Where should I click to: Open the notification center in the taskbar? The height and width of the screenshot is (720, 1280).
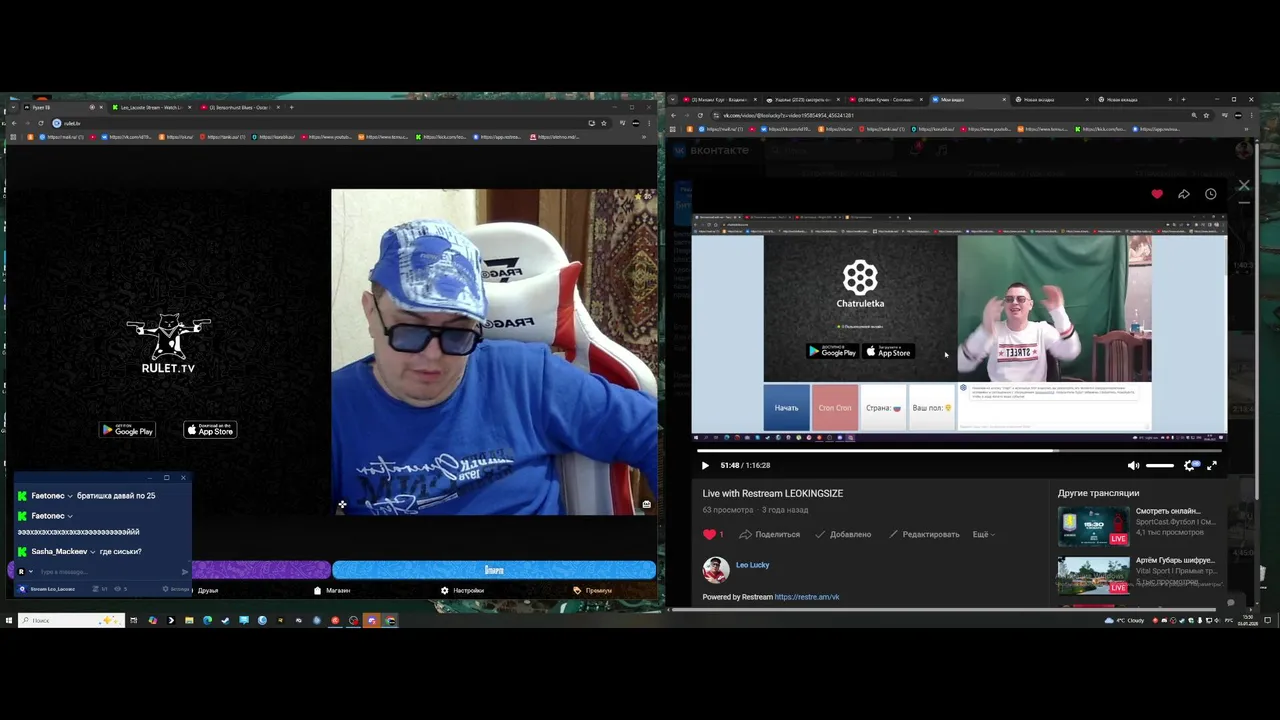[1268, 620]
